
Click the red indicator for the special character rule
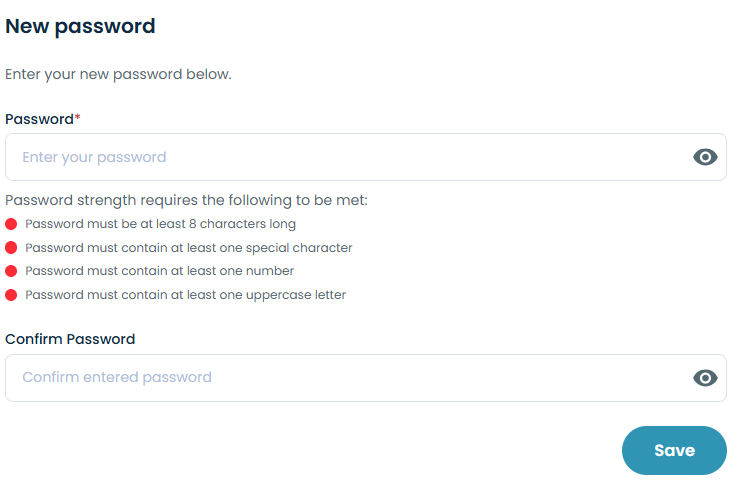pyautogui.click(x=11, y=248)
